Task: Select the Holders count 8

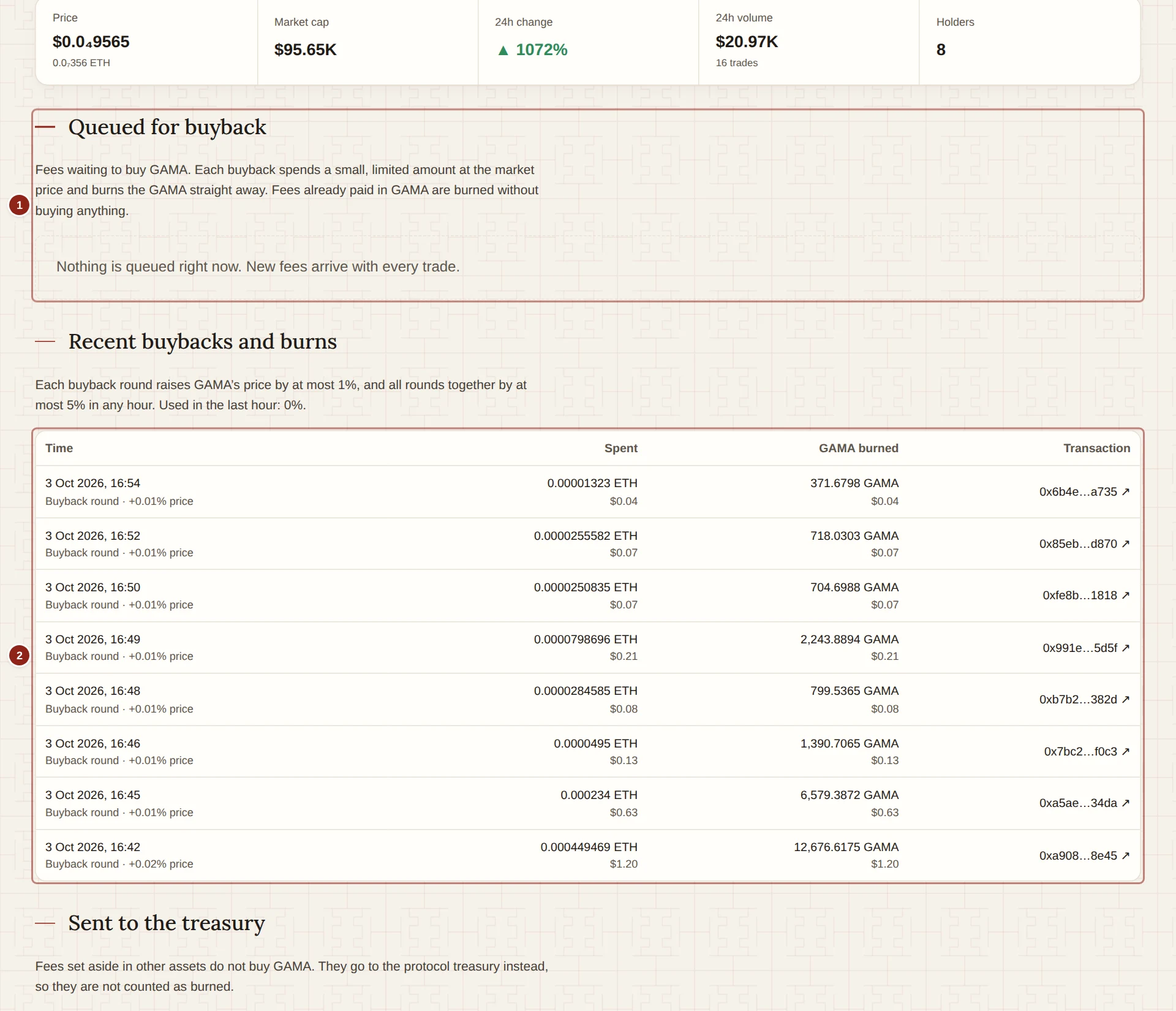Action: [x=941, y=50]
